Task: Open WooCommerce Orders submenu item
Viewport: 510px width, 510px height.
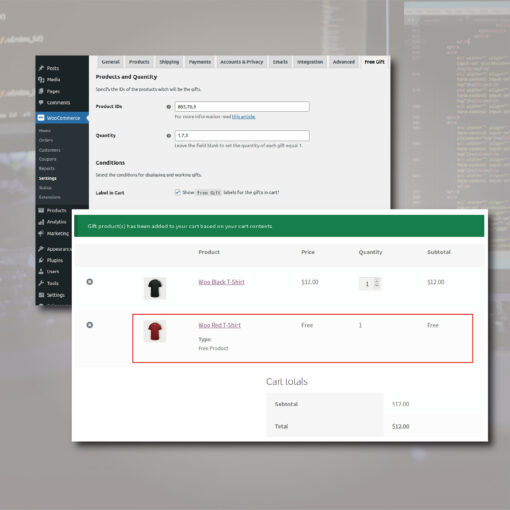Action: pos(46,140)
